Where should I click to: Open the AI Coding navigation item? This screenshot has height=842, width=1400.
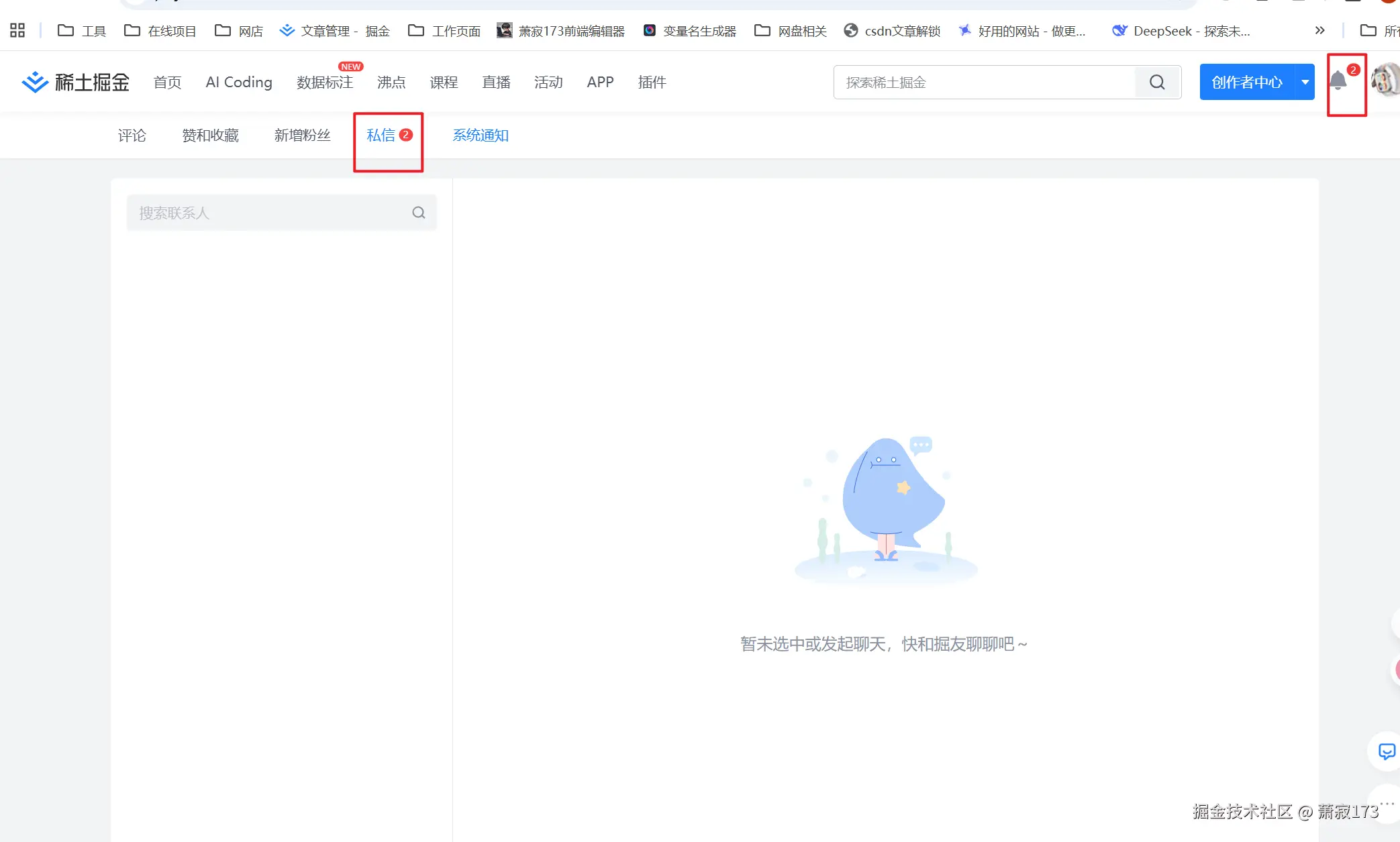coord(238,82)
